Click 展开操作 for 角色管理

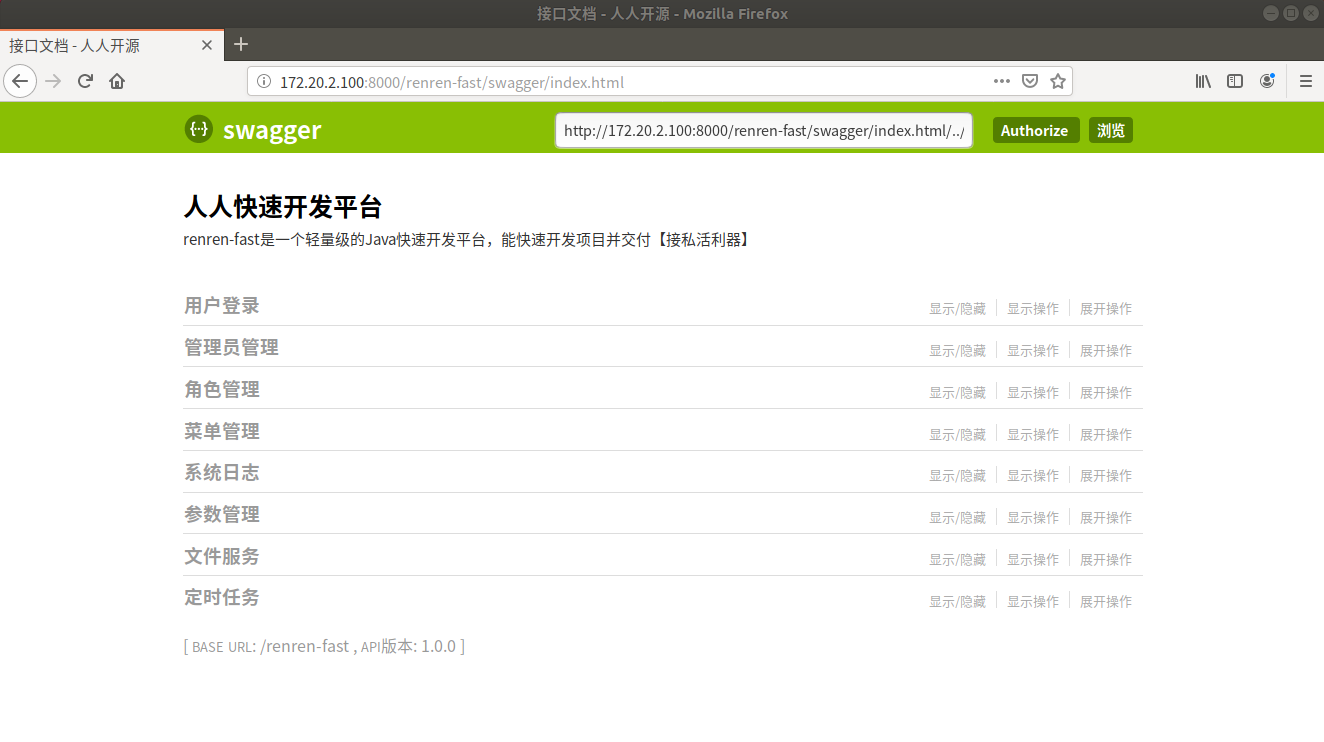[x=1106, y=393]
